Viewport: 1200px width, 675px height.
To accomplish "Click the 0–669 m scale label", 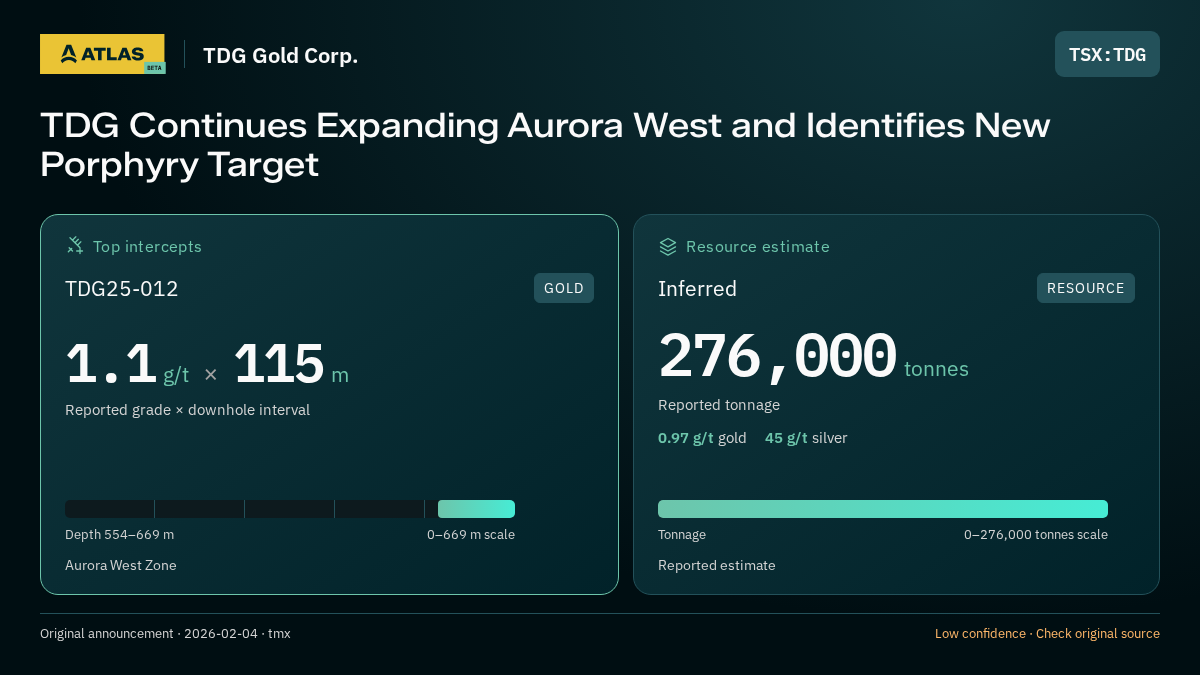I will (471, 535).
